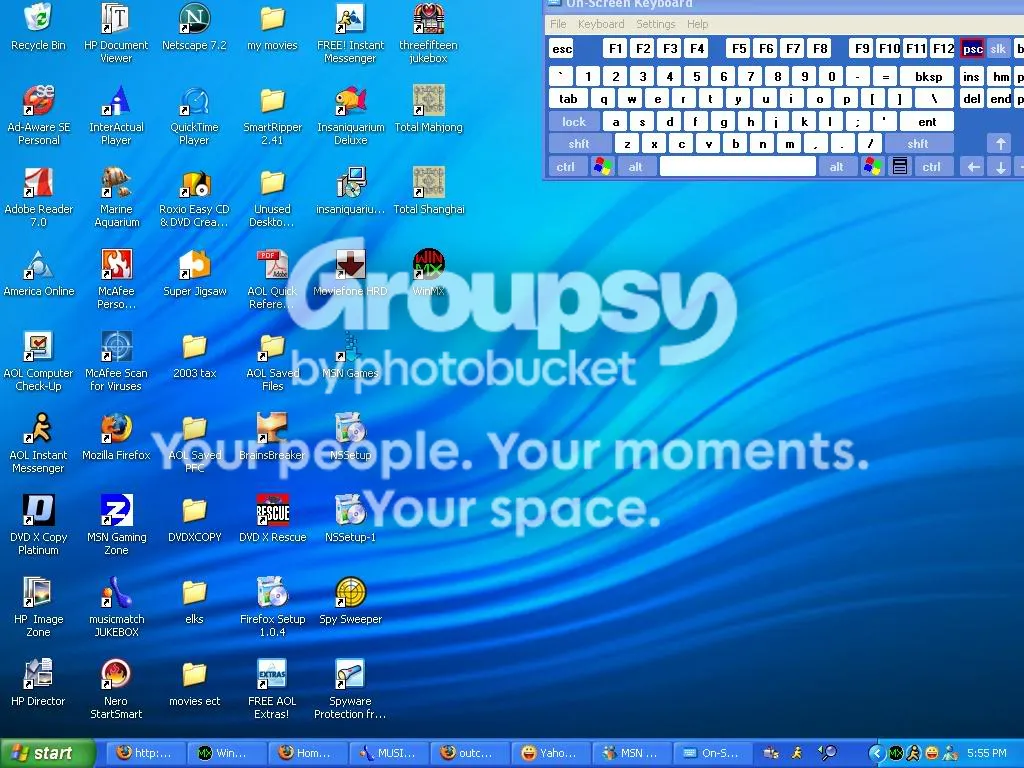Expand hidden system tray icons
The image size is (1024, 768).
click(x=876, y=753)
